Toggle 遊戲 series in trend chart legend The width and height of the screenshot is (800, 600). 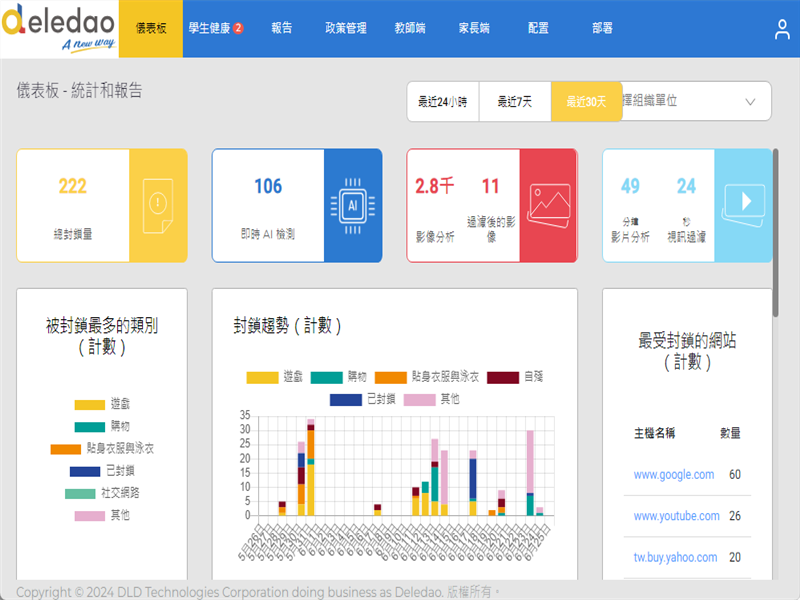276,377
